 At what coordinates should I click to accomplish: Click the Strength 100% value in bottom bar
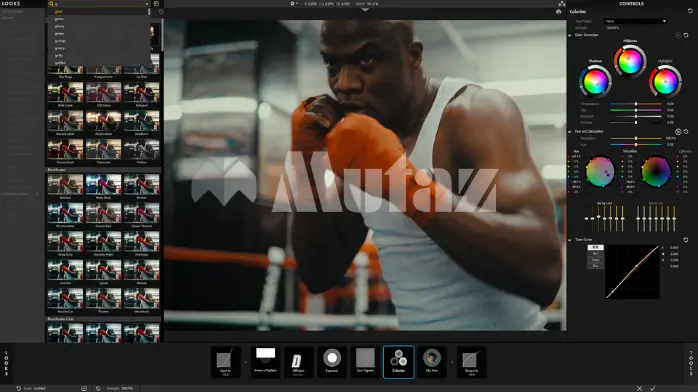click(127, 388)
